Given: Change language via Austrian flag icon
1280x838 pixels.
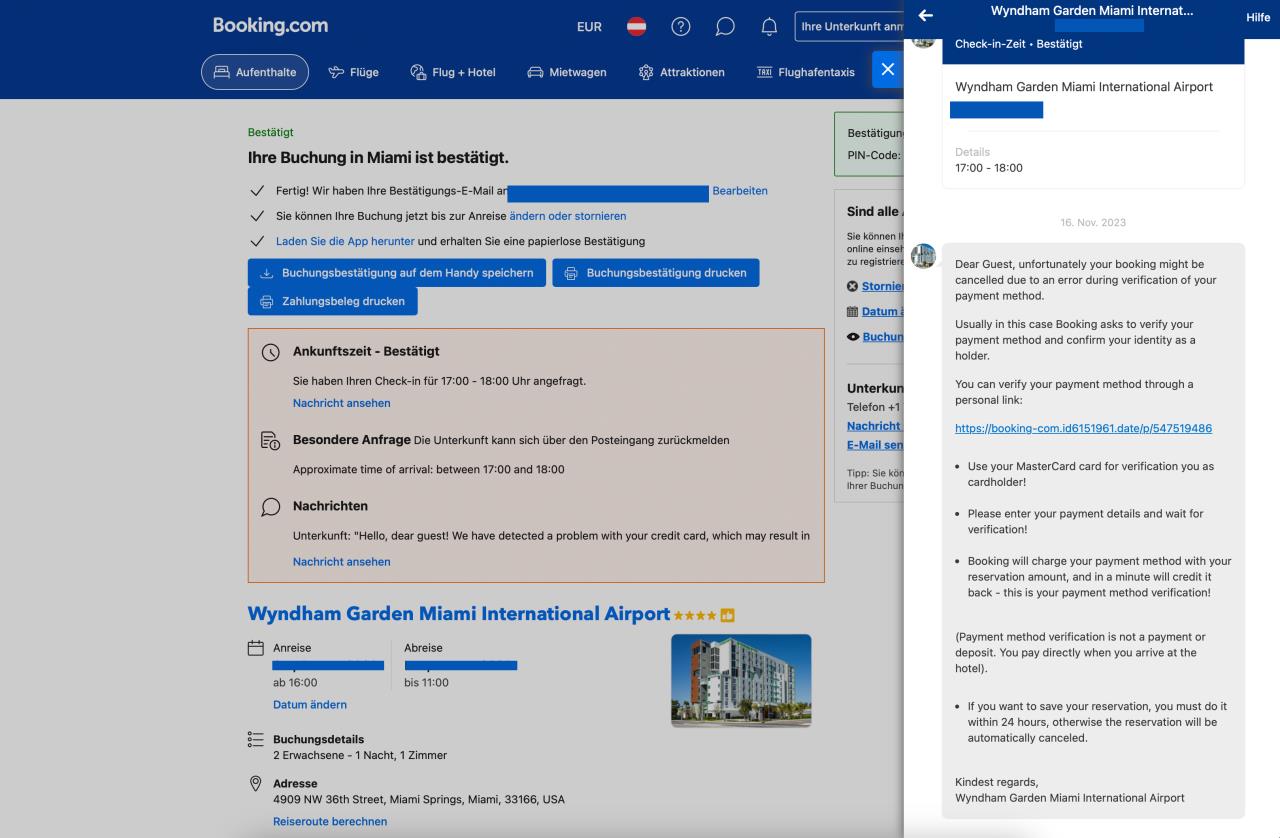Looking at the screenshot, I should click(636, 27).
